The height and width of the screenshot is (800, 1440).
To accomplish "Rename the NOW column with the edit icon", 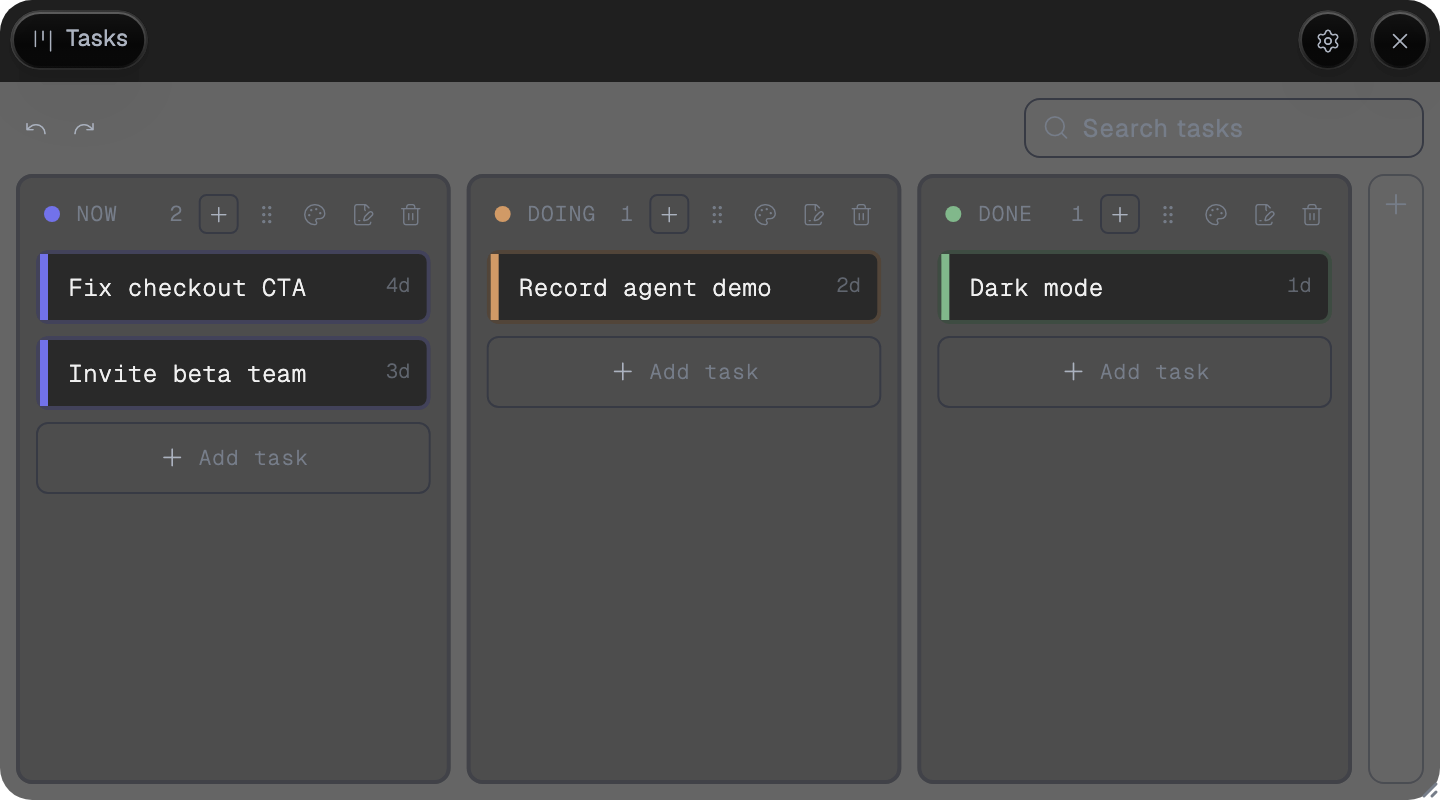I will pos(363,214).
